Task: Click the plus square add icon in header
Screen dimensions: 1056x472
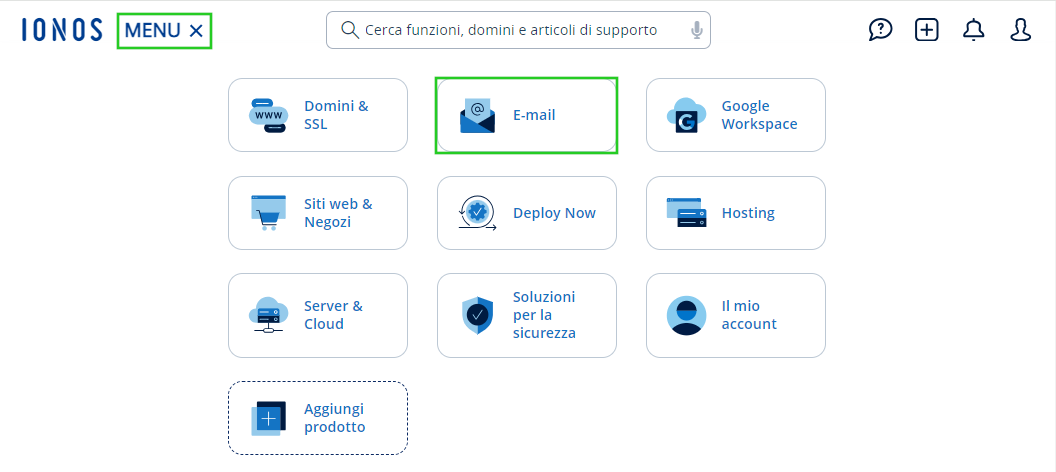Action: 927,30
